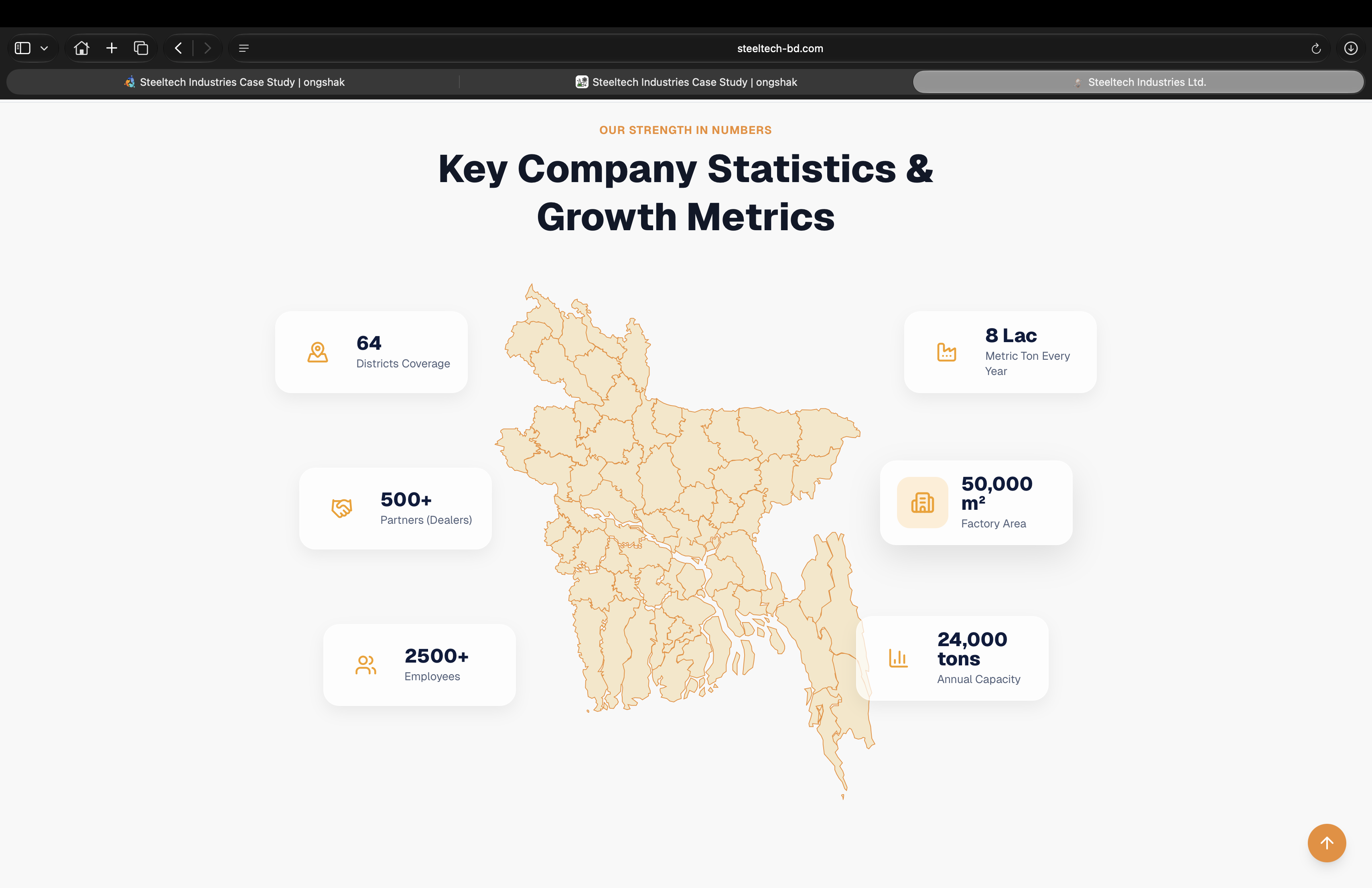Go to the home page icon

tap(82, 49)
